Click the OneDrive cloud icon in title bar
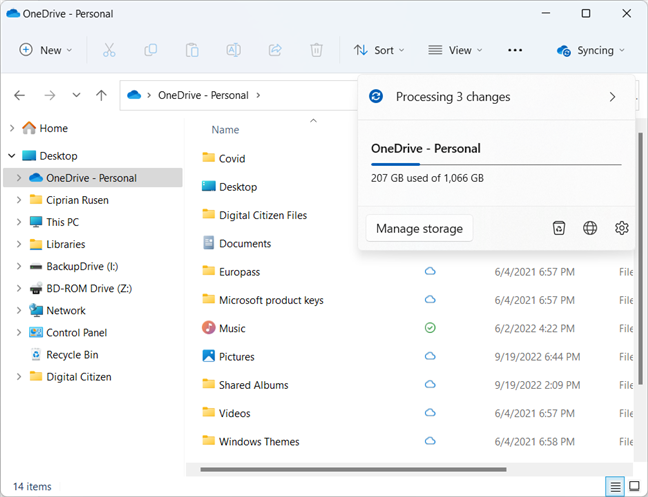The image size is (648, 497). coord(13,13)
